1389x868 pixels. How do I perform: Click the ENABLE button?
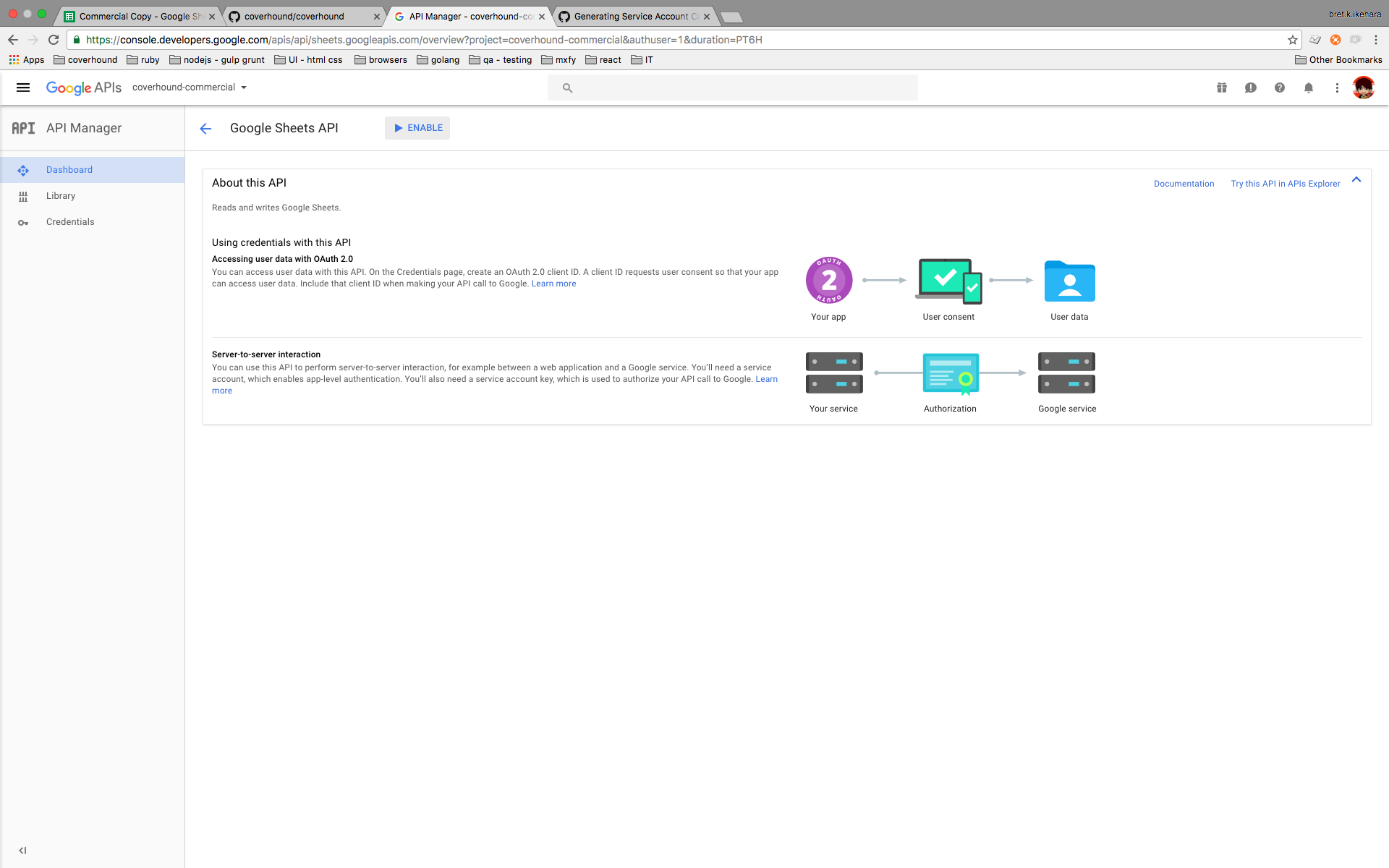(x=417, y=128)
